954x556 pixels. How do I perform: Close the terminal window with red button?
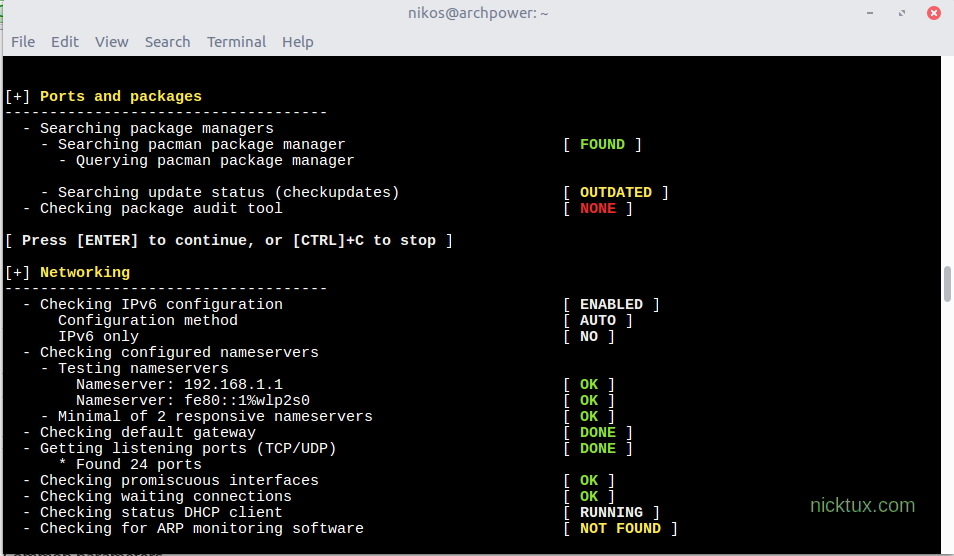(933, 13)
